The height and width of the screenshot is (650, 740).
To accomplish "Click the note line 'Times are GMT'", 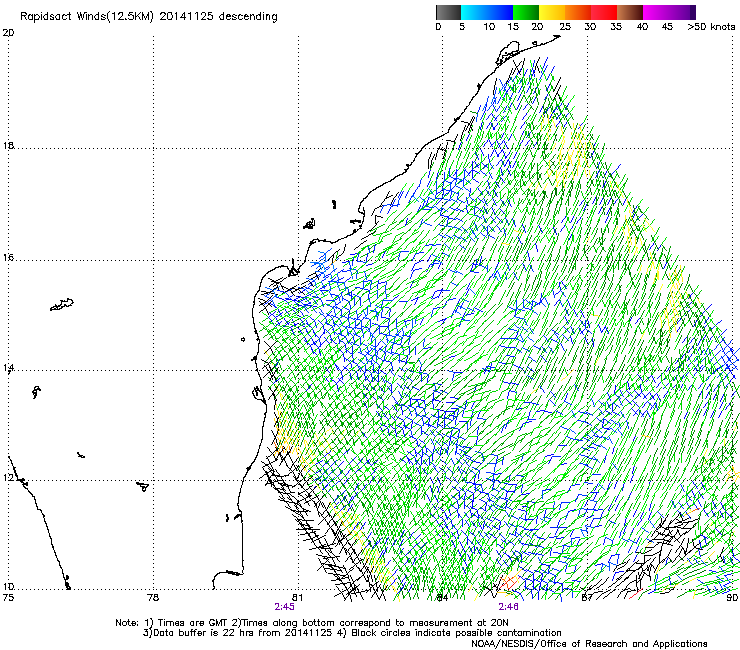I will [x=193, y=623].
